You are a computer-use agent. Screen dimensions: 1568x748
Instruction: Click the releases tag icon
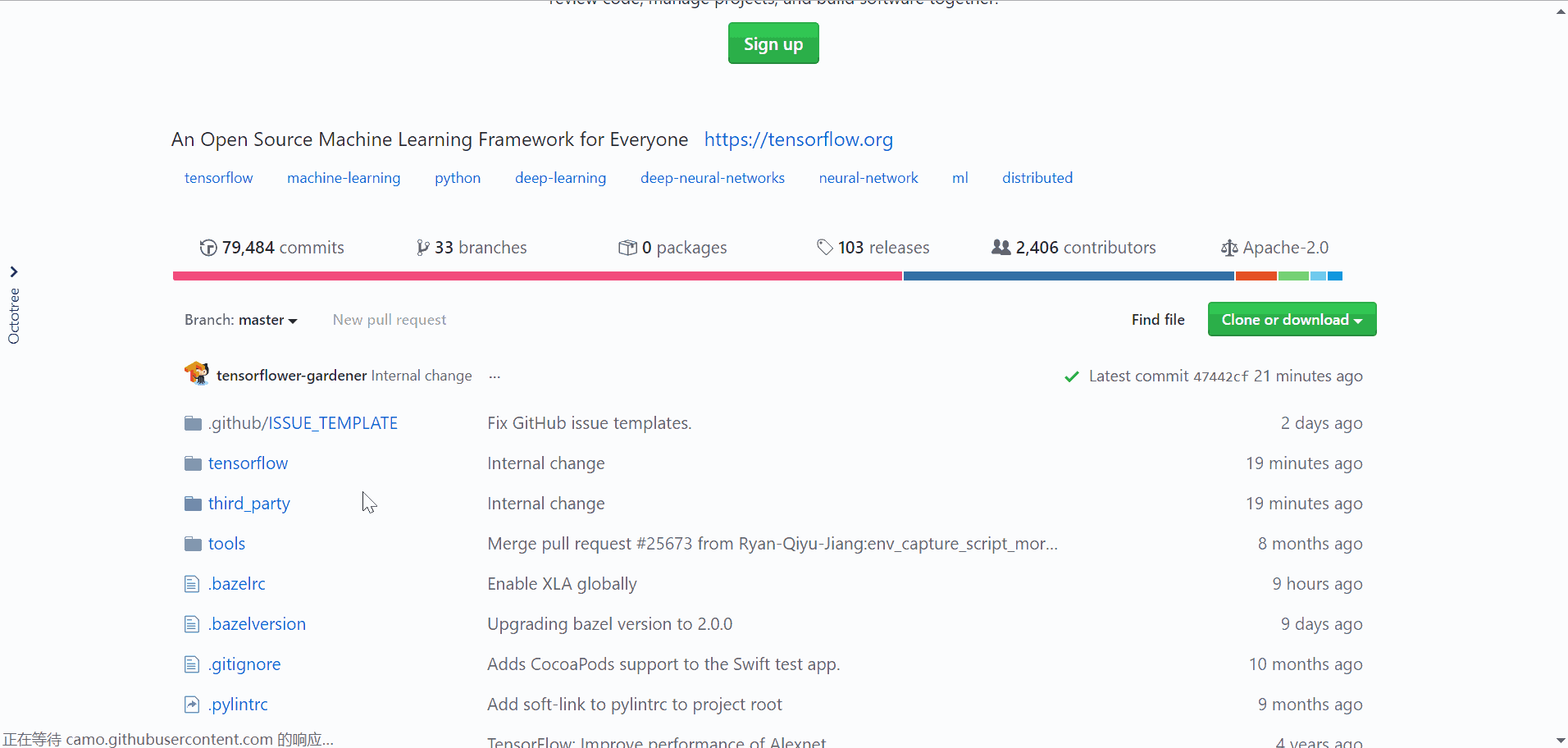(x=825, y=247)
